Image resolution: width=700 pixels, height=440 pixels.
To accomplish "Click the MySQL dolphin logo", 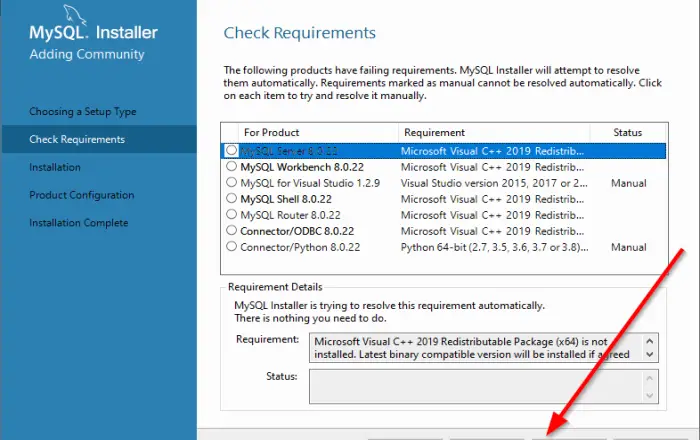I will (74, 15).
